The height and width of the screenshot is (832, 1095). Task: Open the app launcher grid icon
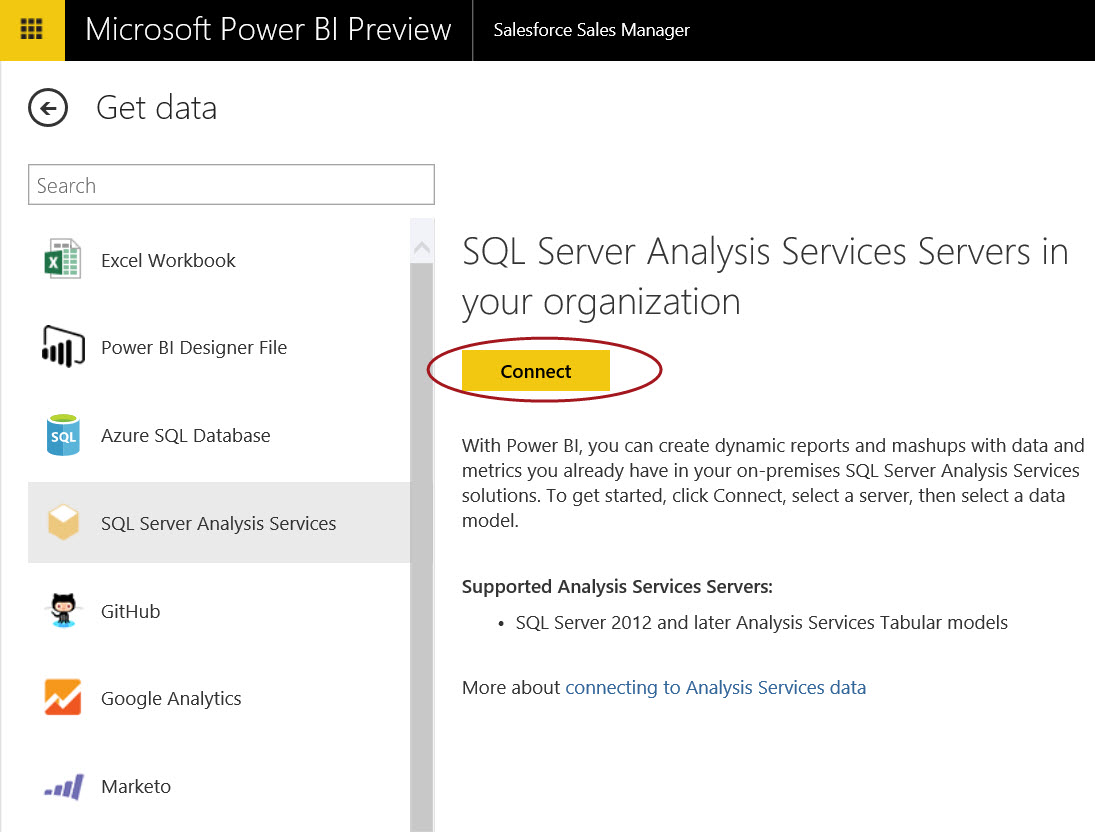point(32,30)
